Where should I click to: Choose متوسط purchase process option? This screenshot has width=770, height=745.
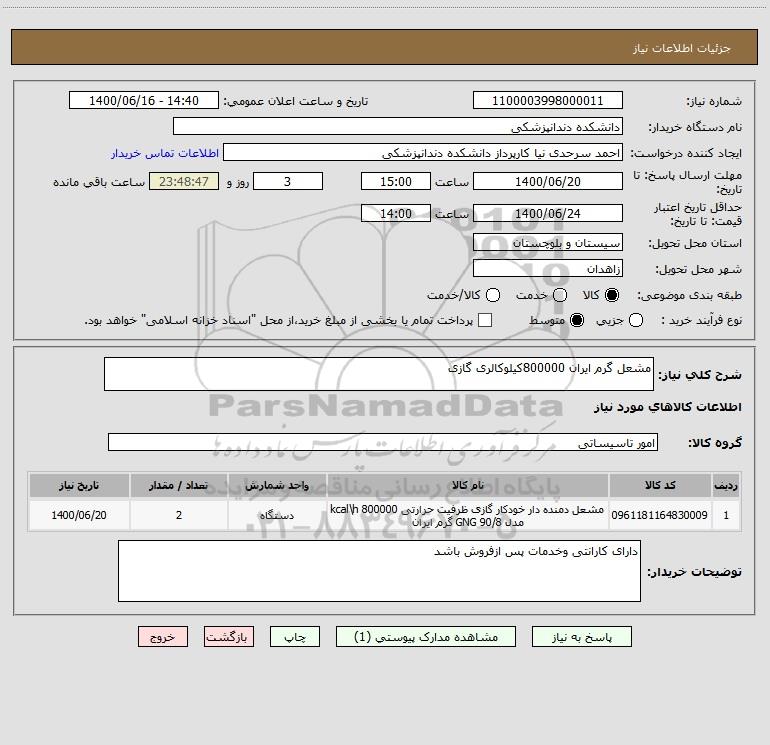tap(577, 320)
